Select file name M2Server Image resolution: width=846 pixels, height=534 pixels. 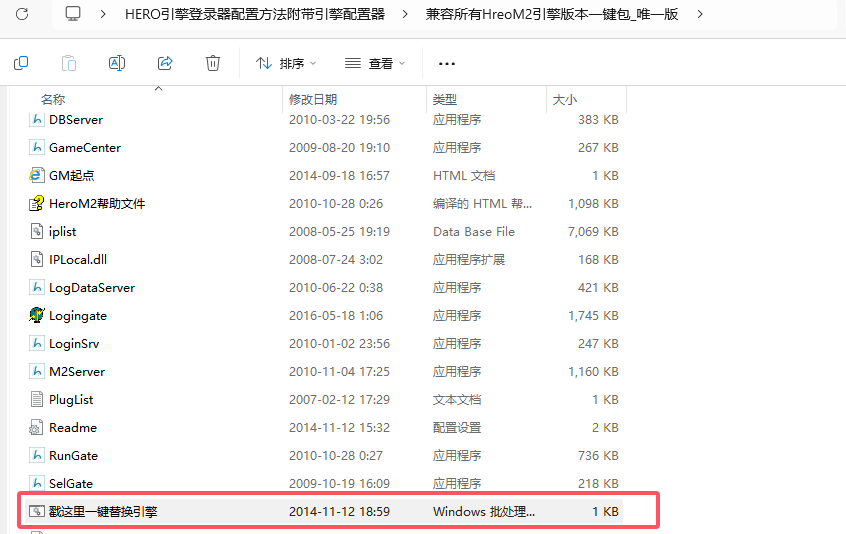[77, 372]
